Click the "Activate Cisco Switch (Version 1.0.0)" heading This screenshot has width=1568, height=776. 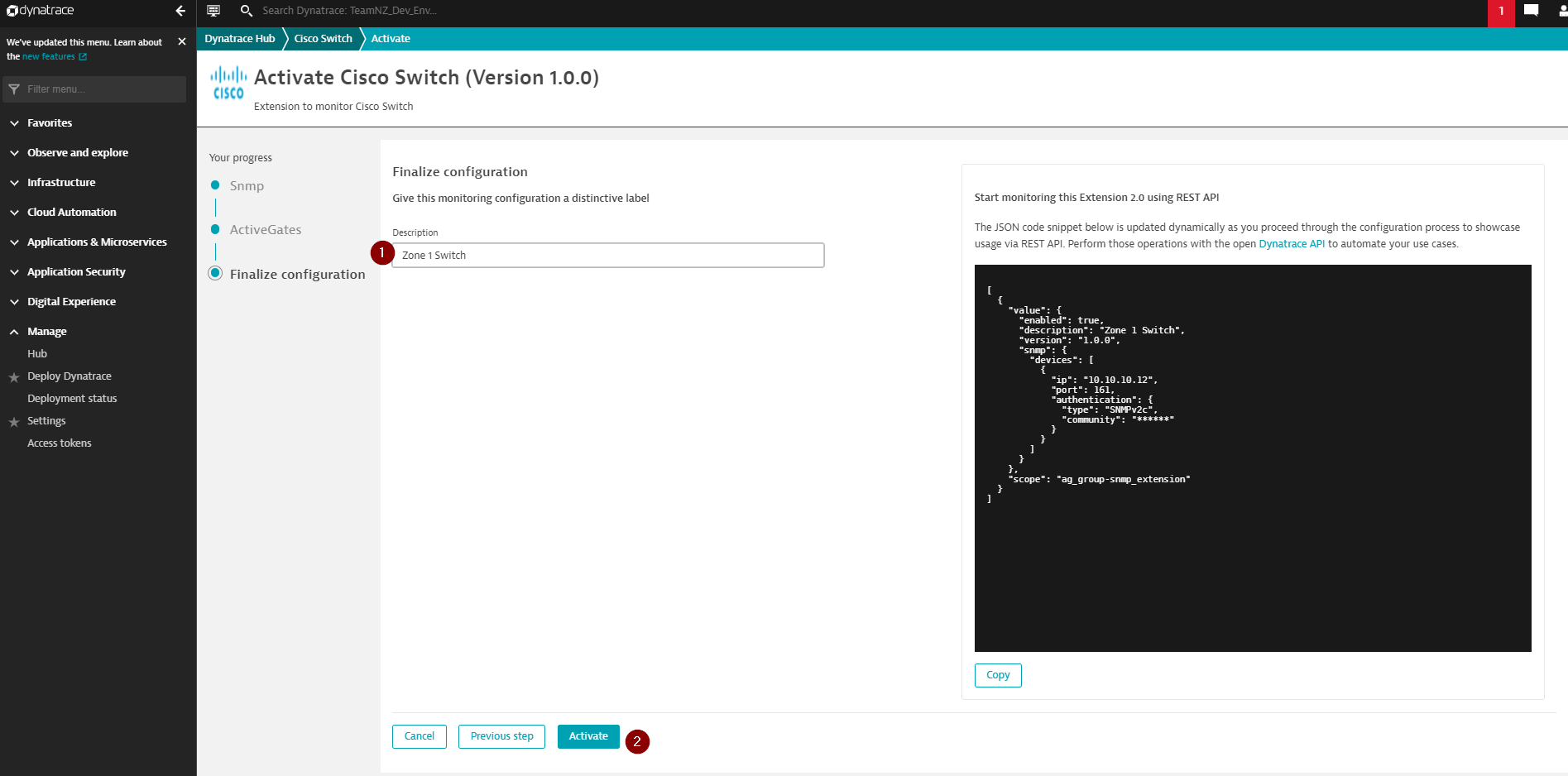point(426,77)
